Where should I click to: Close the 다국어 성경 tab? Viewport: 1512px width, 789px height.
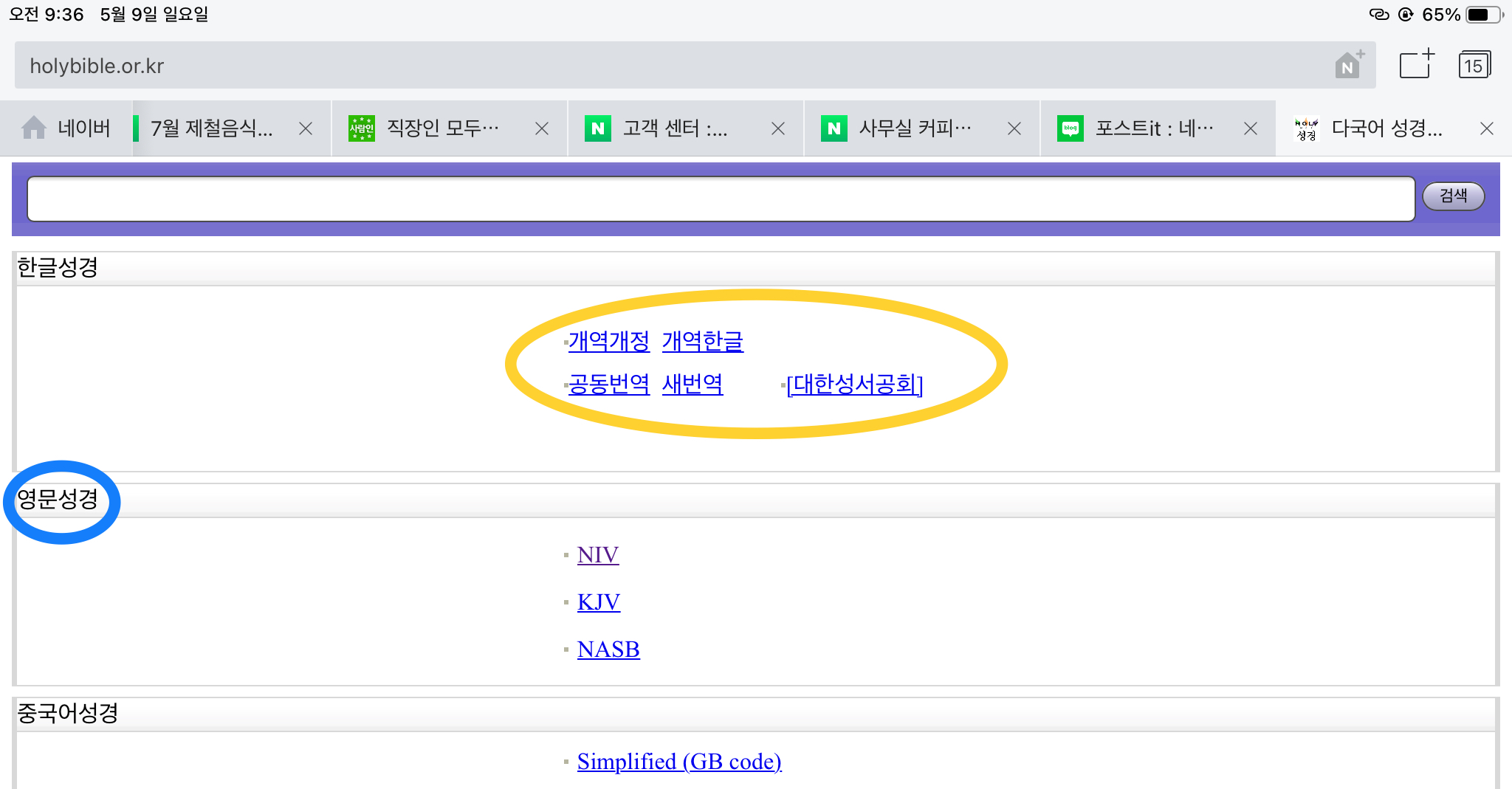tap(1487, 128)
